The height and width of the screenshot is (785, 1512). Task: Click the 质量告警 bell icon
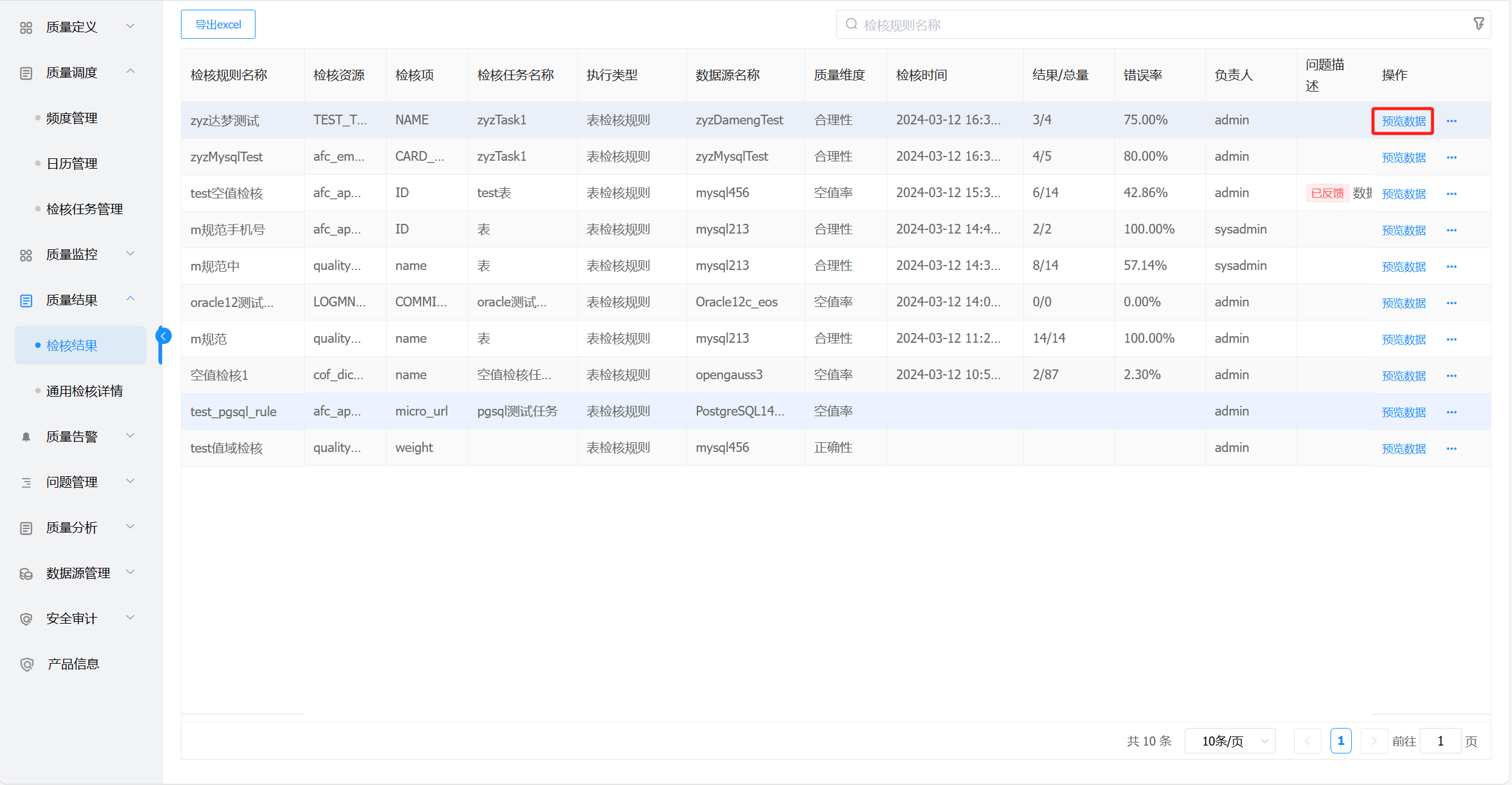[26, 437]
